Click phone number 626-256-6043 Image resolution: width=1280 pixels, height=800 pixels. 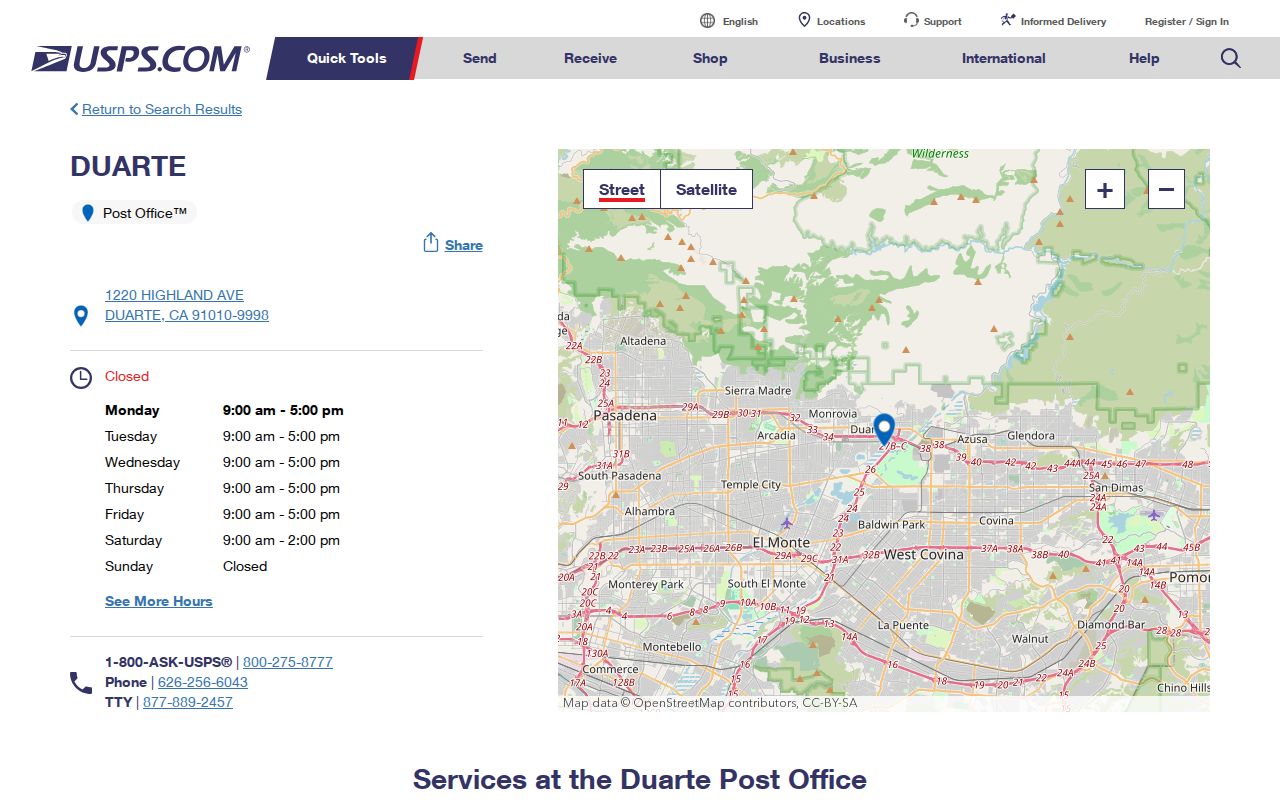pyautogui.click(x=203, y=682)
